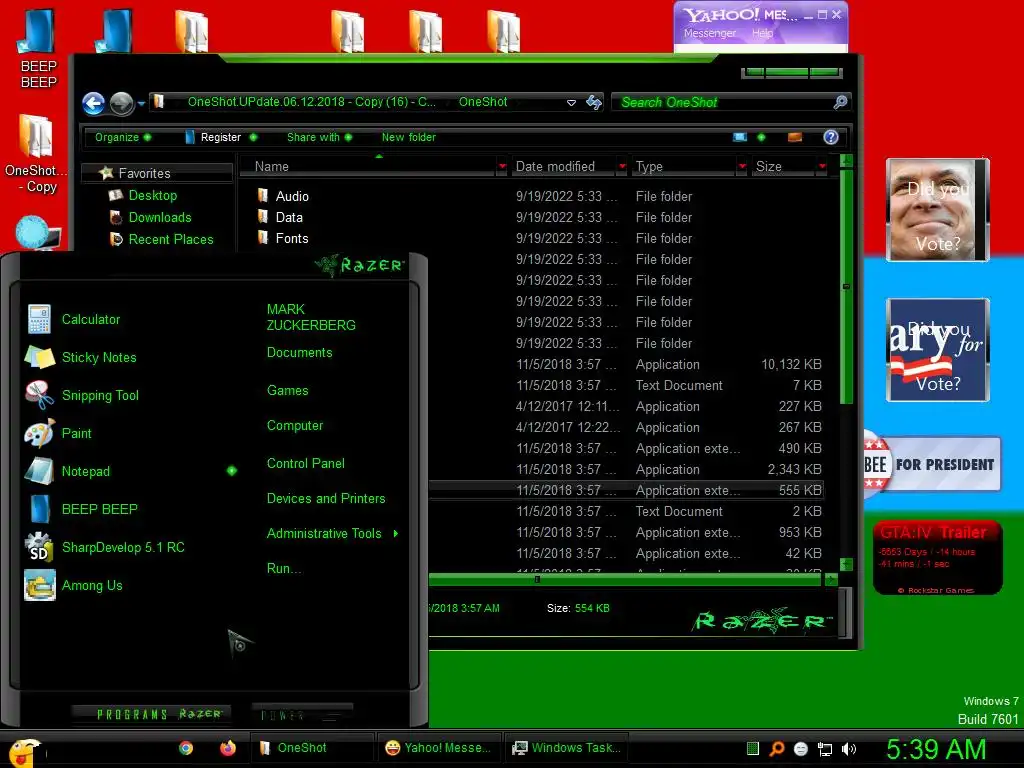This screenshot has width=1024, height=768.
Task: Click the Forward arrow in Explorer
Action: tap(121, 103)
